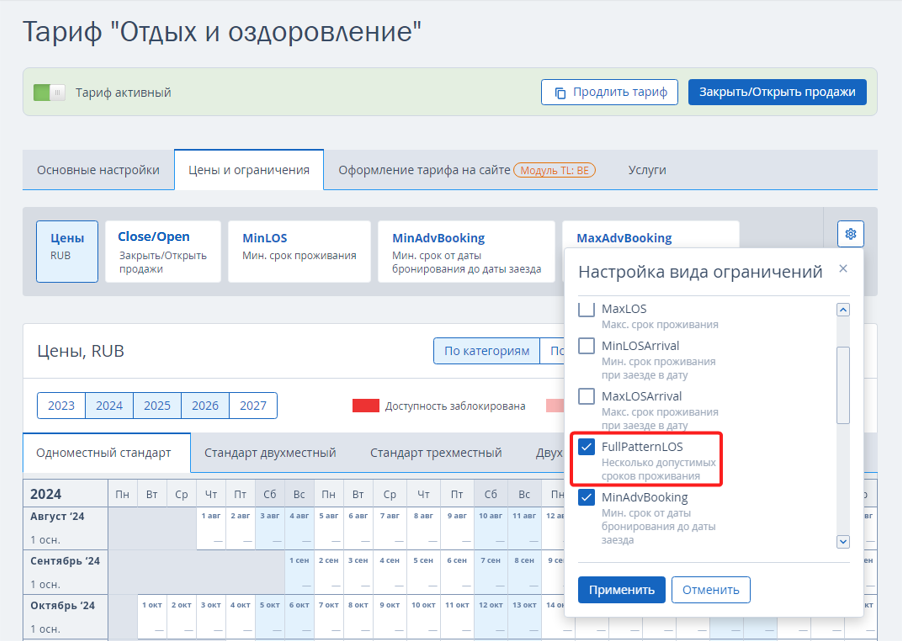Click scroll down arrow in restrictions list

point(843,541)
